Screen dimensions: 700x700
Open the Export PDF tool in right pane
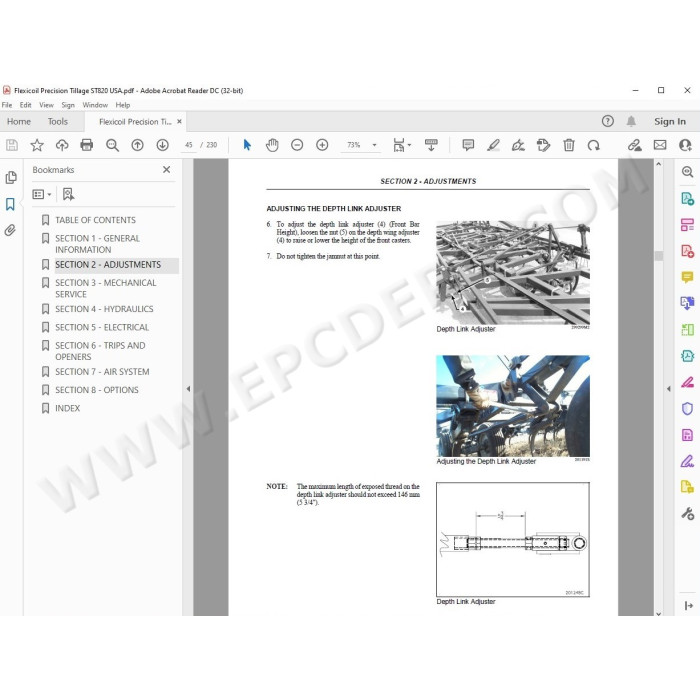point(687,198)
